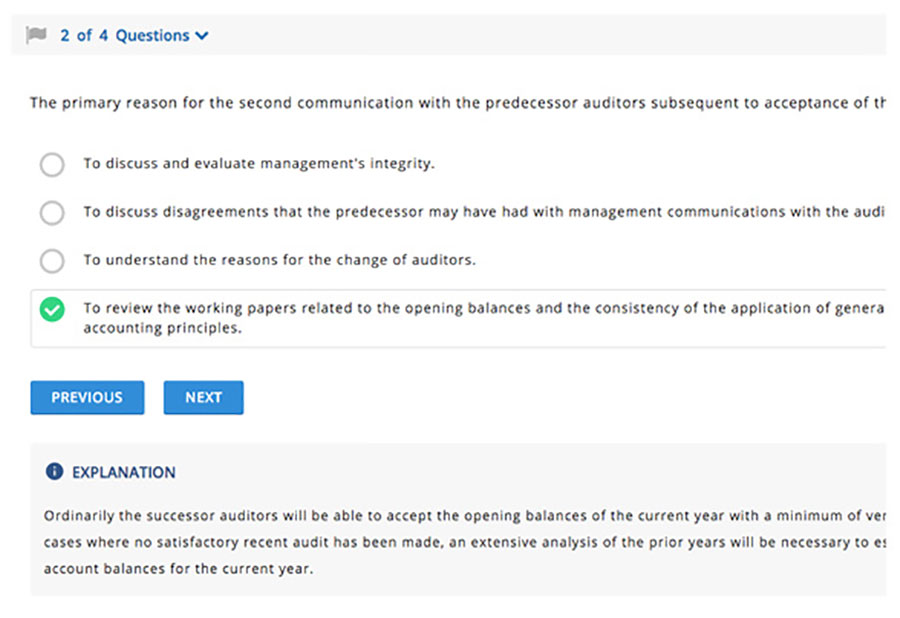
Task: Click 'To understand the reasons' answer text
Action: [279, 260]
